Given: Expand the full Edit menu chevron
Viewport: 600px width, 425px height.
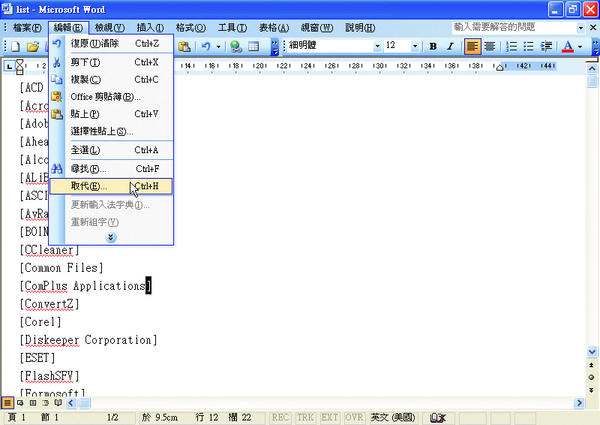Looking at the screenshot, I should [x=111, y=238].
